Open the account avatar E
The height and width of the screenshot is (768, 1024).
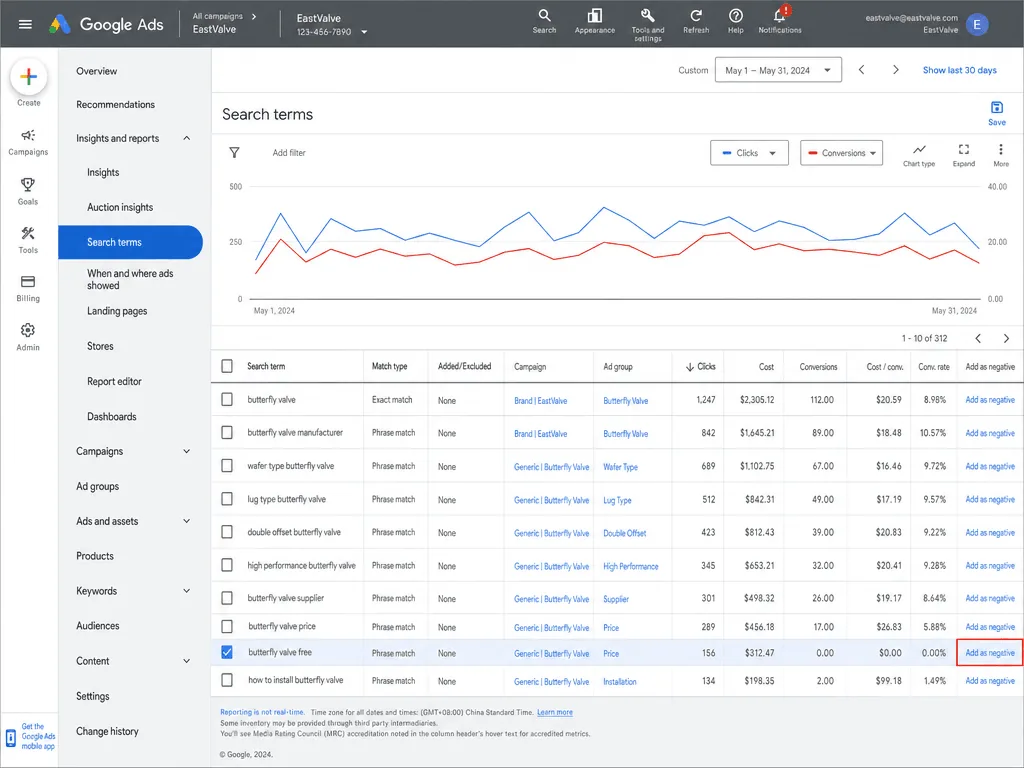coord(977,24)
